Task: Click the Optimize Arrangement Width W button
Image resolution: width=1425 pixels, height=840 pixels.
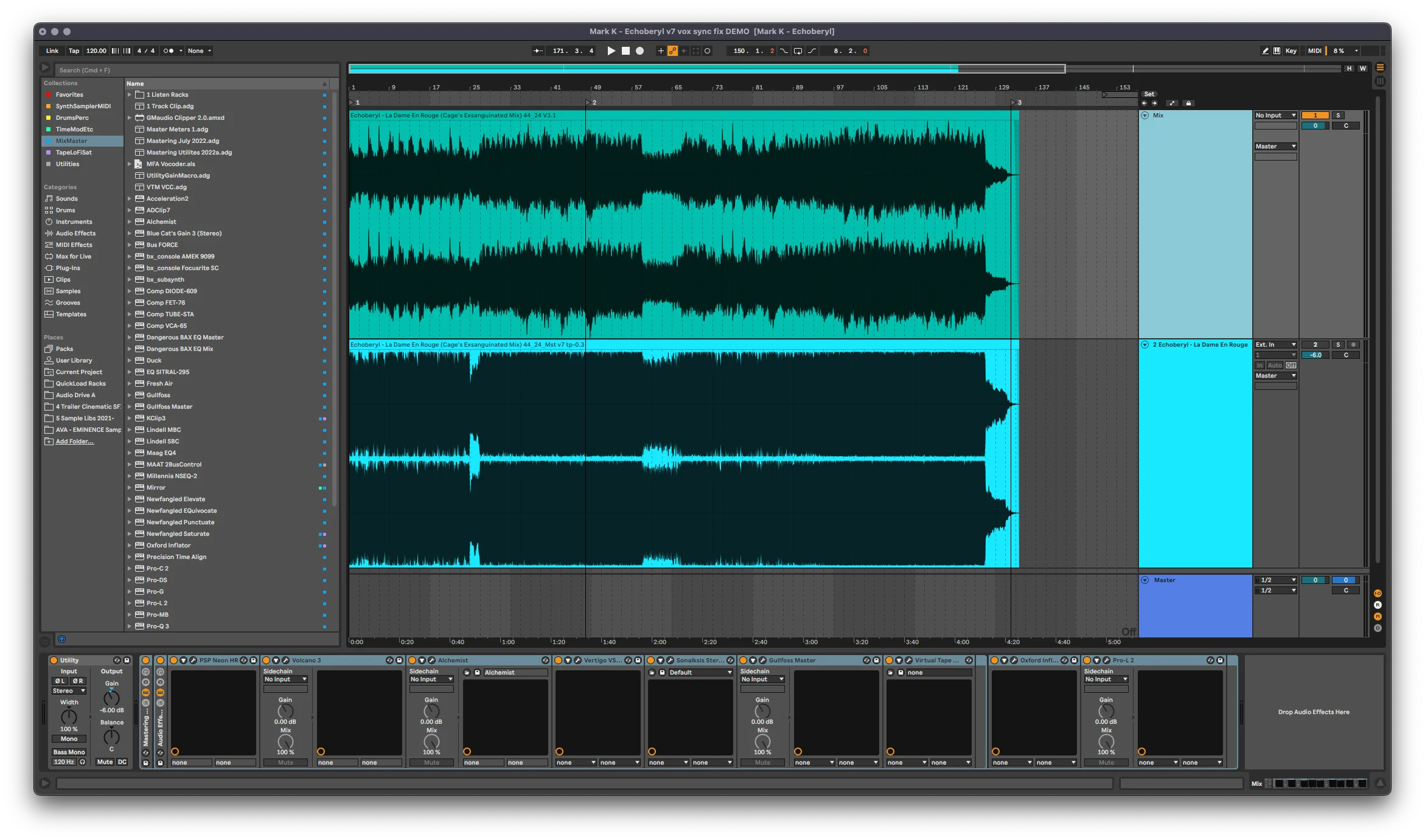Action: (x=1363, y=69)
